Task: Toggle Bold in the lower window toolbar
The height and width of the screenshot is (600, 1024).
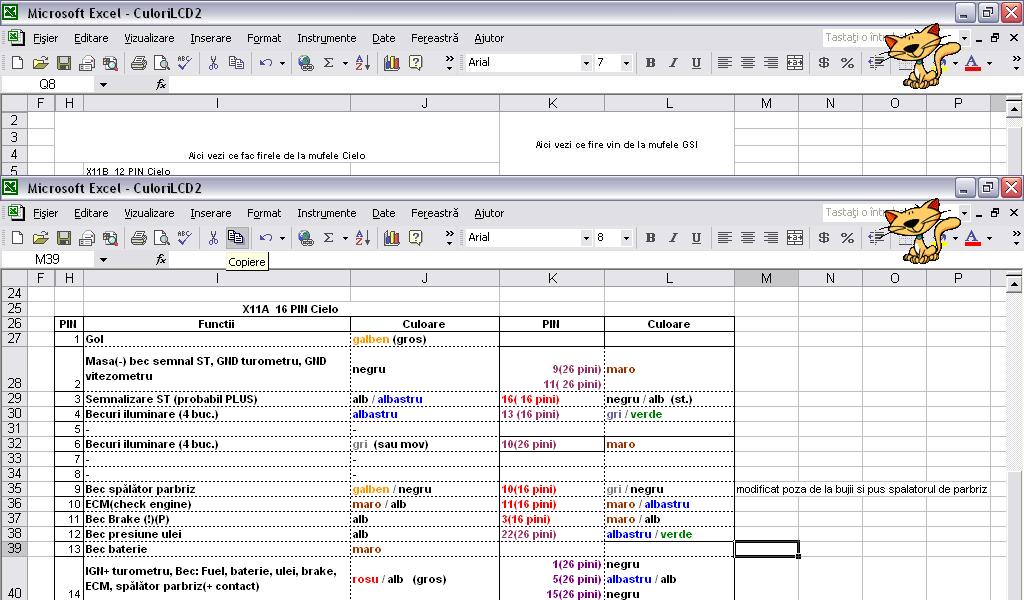Action: pos(650,238)
